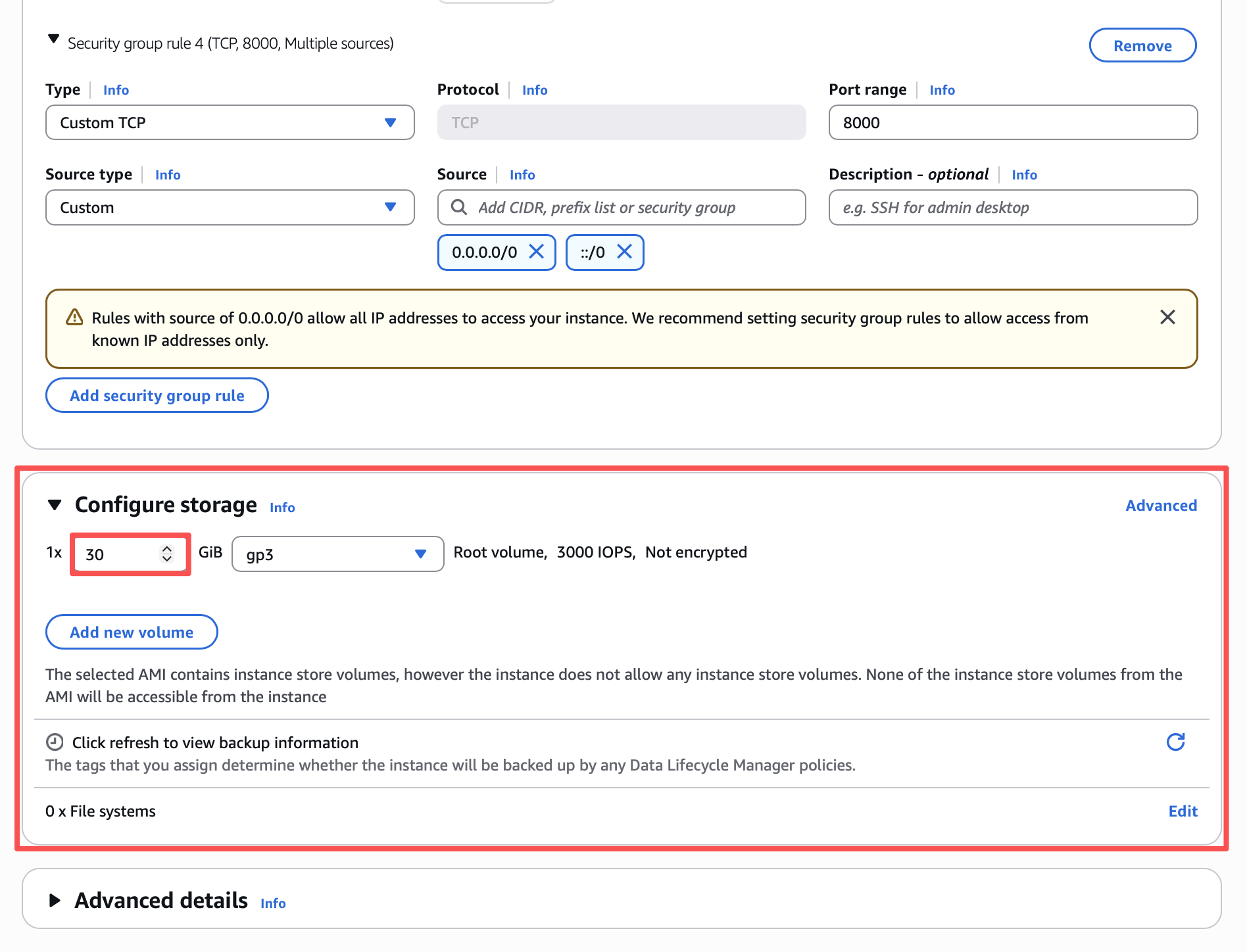
Task: Click the clock icon beside backup information
Action: (x=55, y=742)
